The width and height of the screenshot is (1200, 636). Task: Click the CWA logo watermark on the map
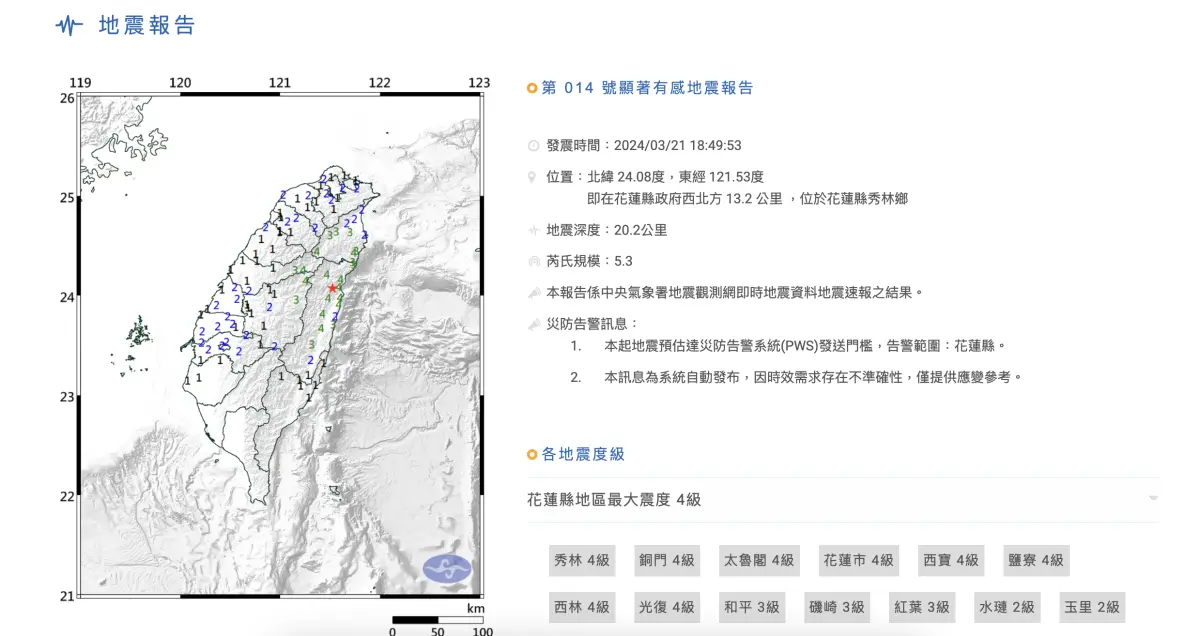tap(449, 565)
